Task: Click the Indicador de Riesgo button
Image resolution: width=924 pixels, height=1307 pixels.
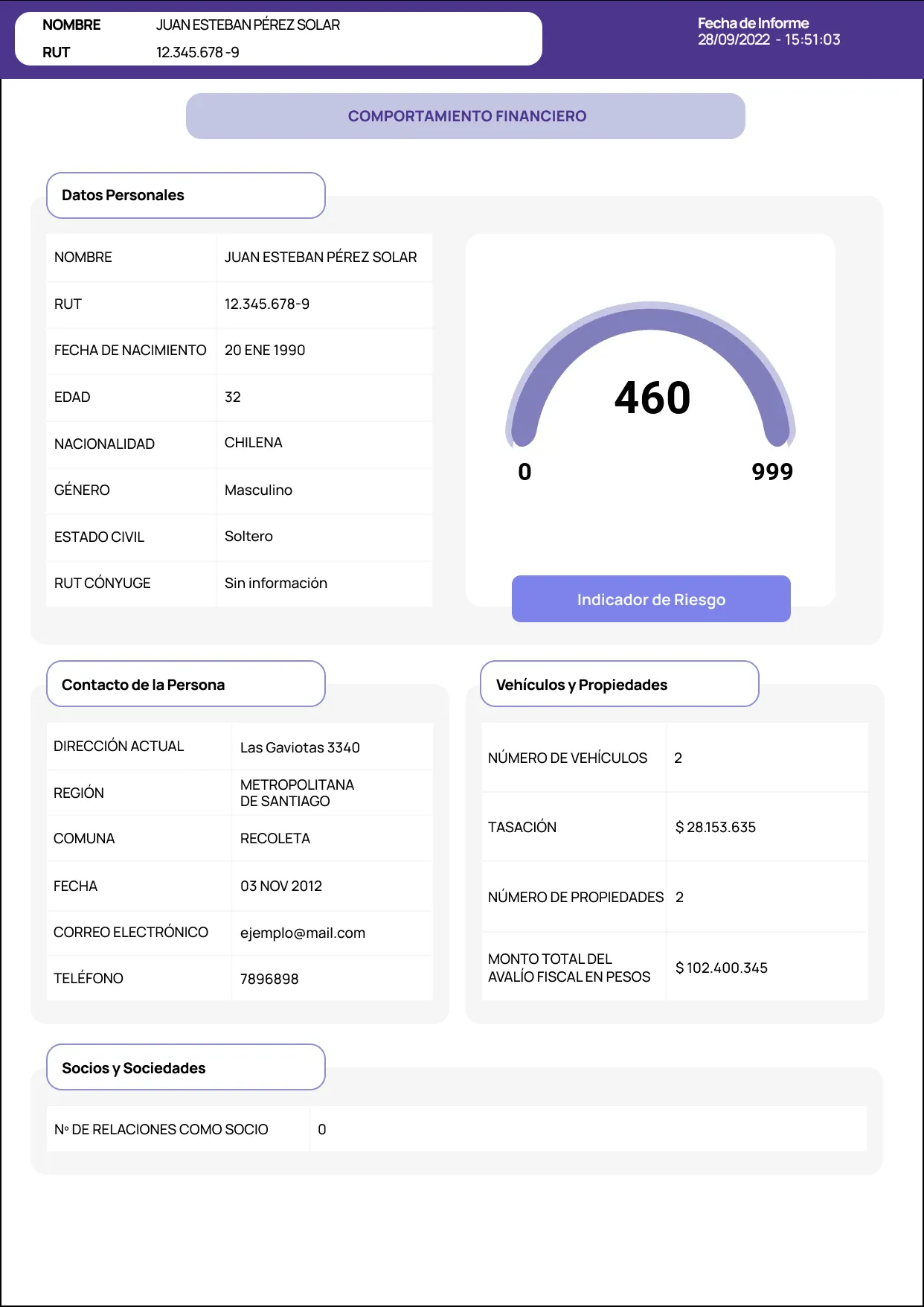Action: [651, 598]
